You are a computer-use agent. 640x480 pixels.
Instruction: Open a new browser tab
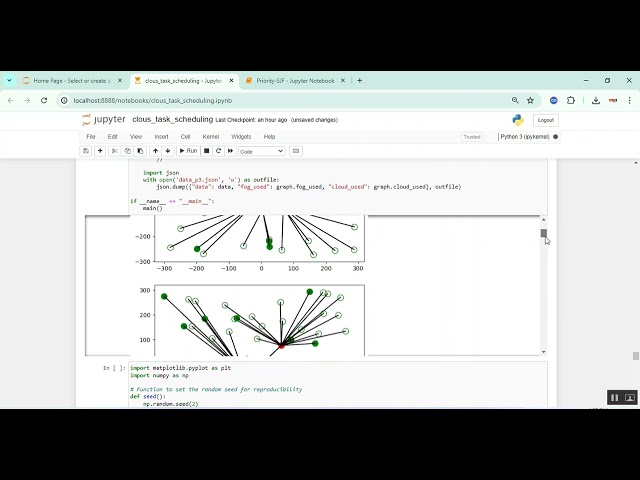coord(360,81)
